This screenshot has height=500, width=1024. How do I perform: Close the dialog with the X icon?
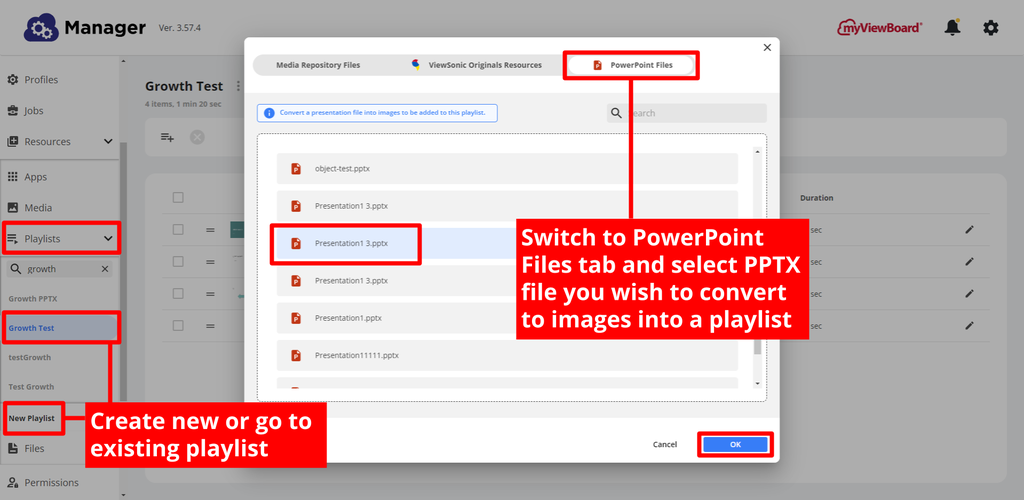767,48
